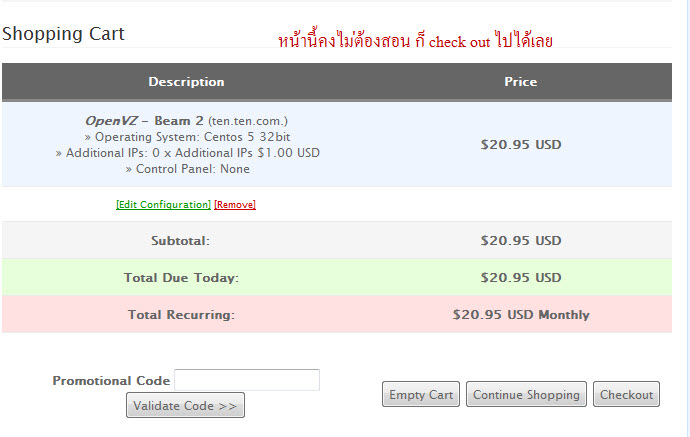
Task: Click the Description column header
Action: click(186, 82)
